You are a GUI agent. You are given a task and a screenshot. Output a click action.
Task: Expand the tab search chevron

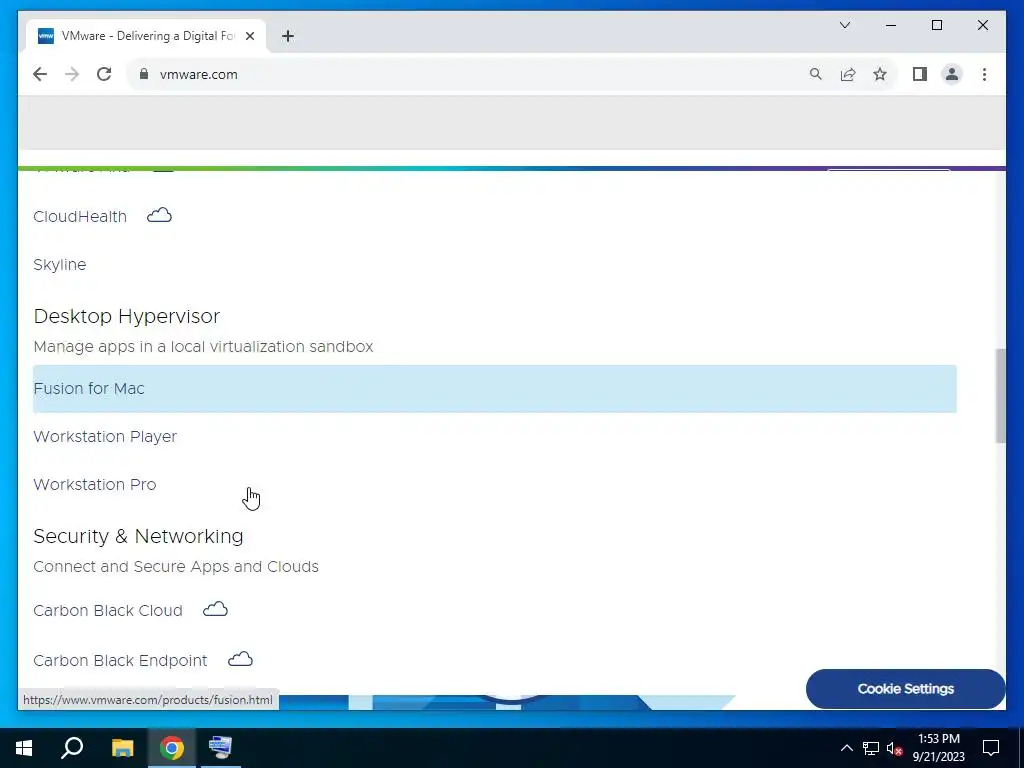coord(845,25)
